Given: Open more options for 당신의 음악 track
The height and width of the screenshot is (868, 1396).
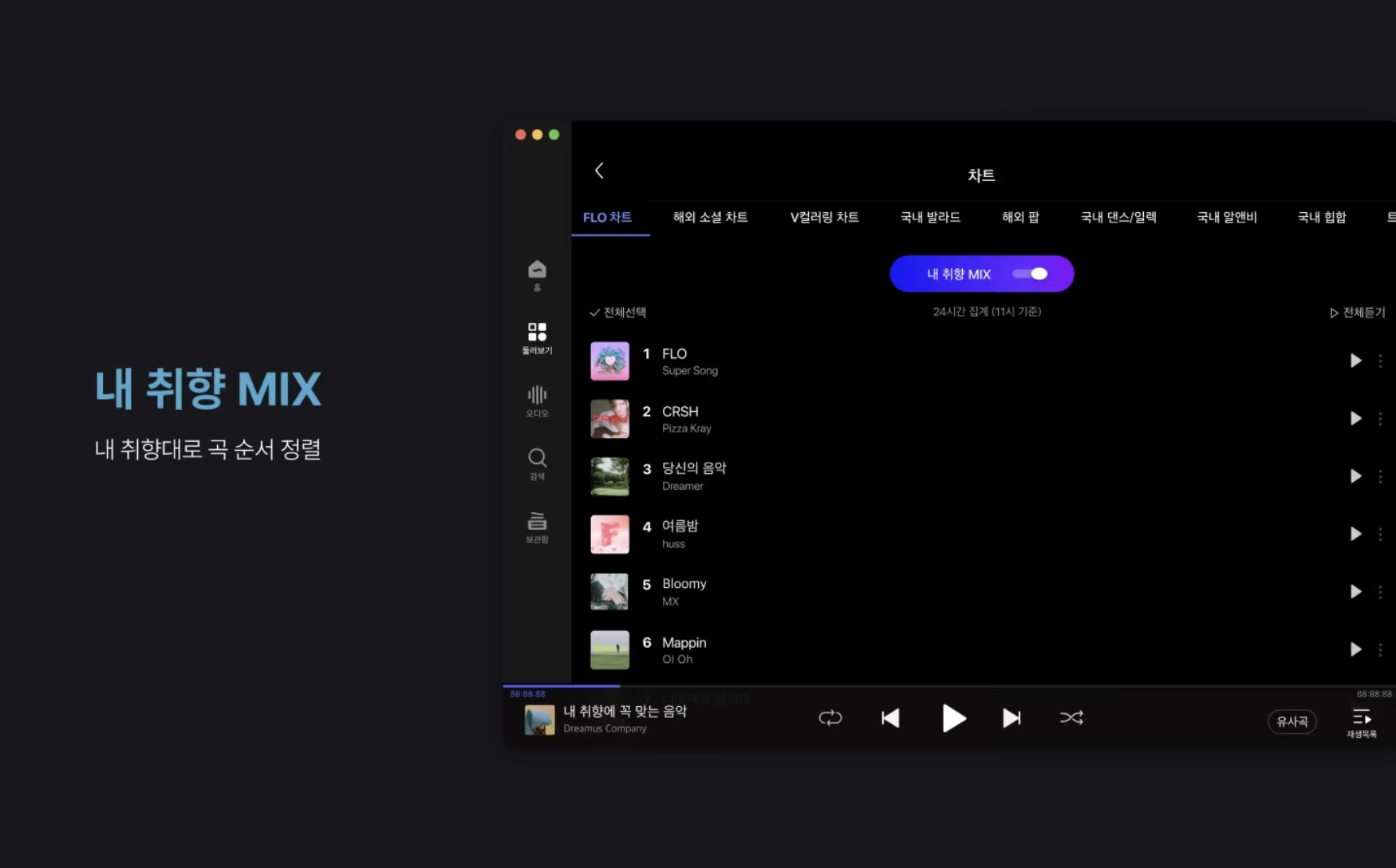Looking at the screenshot, I should coord(1380,476).
